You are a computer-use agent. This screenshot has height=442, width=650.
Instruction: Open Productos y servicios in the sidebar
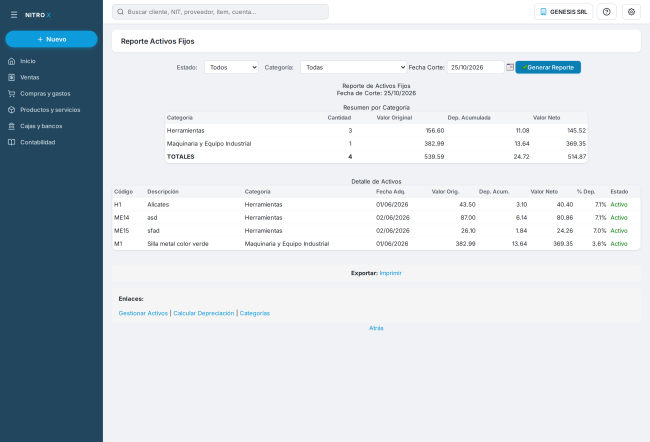pyautogui.click(x=51, y=110)
